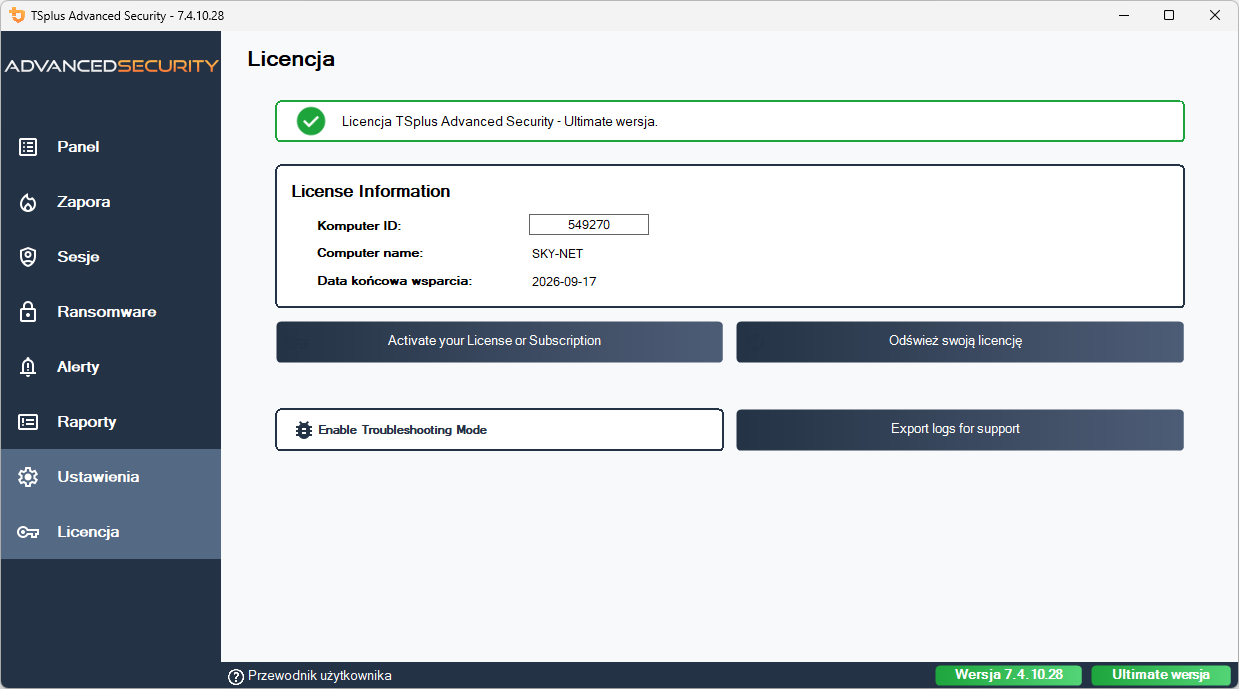Screen dimensions: 1239x689
Task: Click the Advanced Security logo
Action: coord(111,66)
